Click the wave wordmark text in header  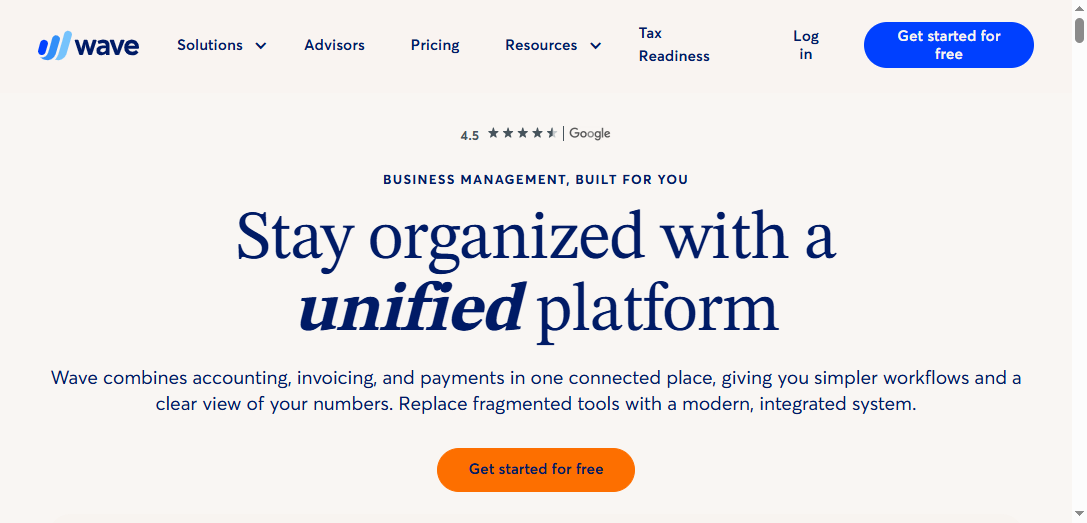(107, 46)
